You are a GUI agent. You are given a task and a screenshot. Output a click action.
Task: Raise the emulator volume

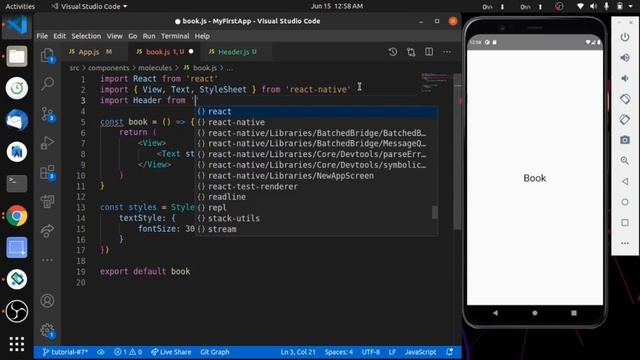click(x=625, y=58)
